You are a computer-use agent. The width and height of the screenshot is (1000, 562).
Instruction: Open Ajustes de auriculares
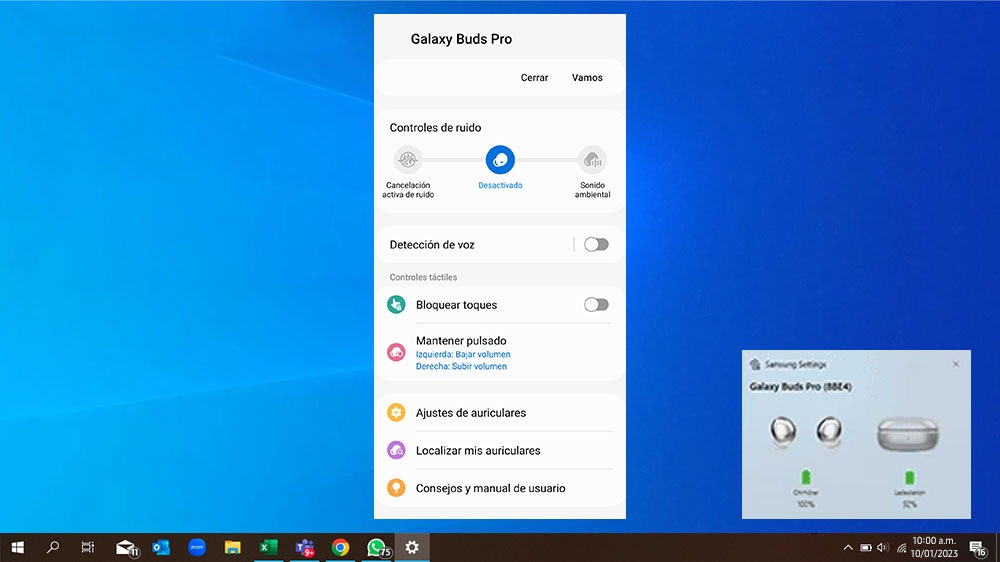pyautogui.click(x=470, y=413)
